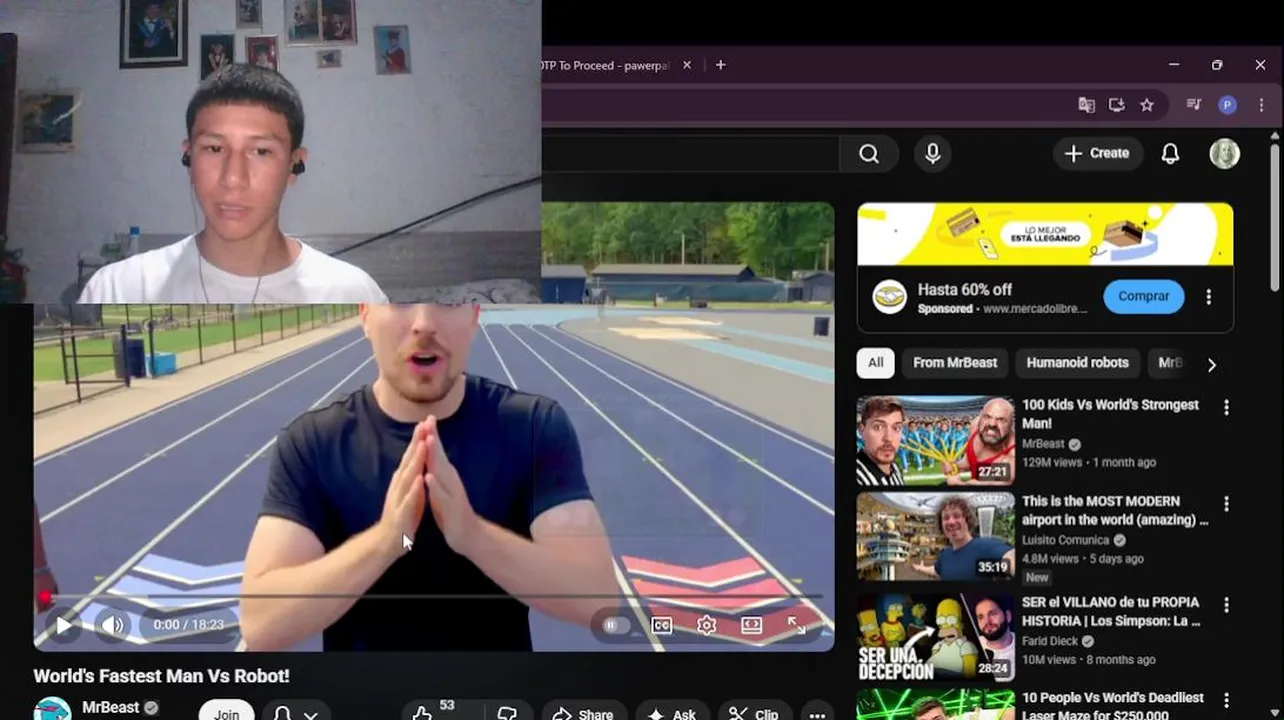
Task: Click the video progress bar
Action: [x=434, y=597]
